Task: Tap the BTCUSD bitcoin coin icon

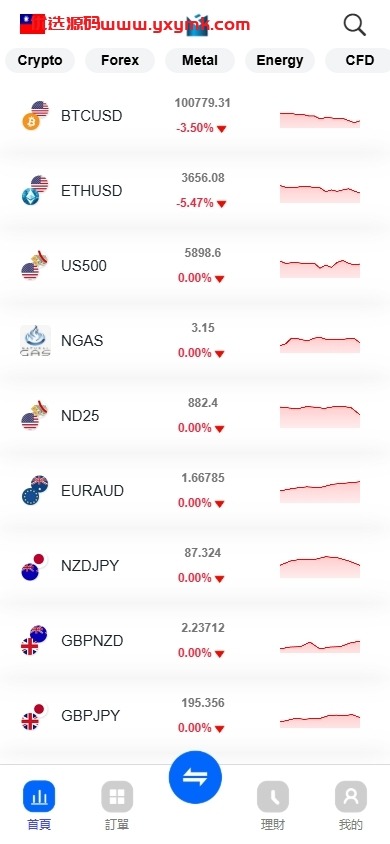Action: click(31, 122)
